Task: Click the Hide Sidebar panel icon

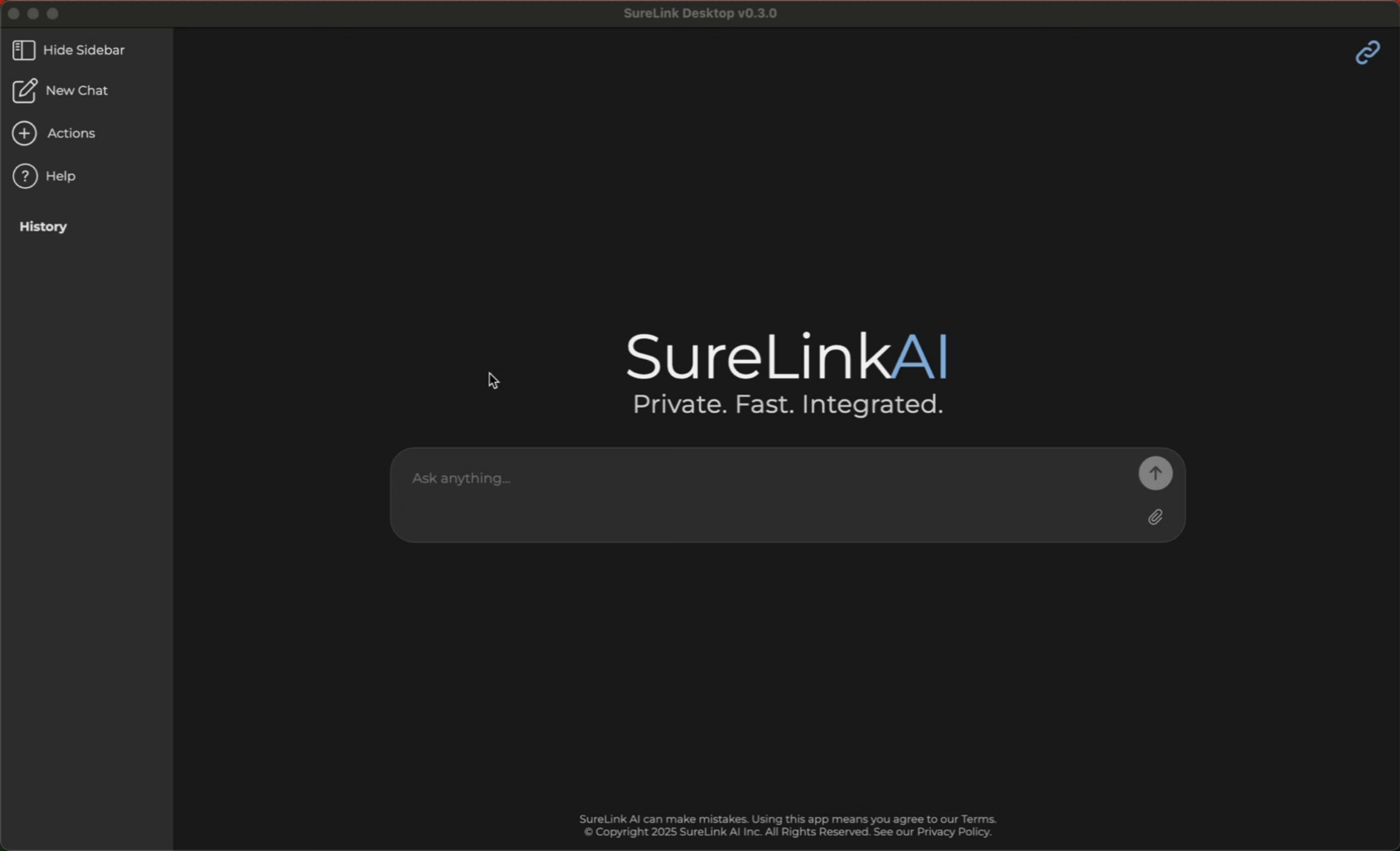Action: pos(24,50)
